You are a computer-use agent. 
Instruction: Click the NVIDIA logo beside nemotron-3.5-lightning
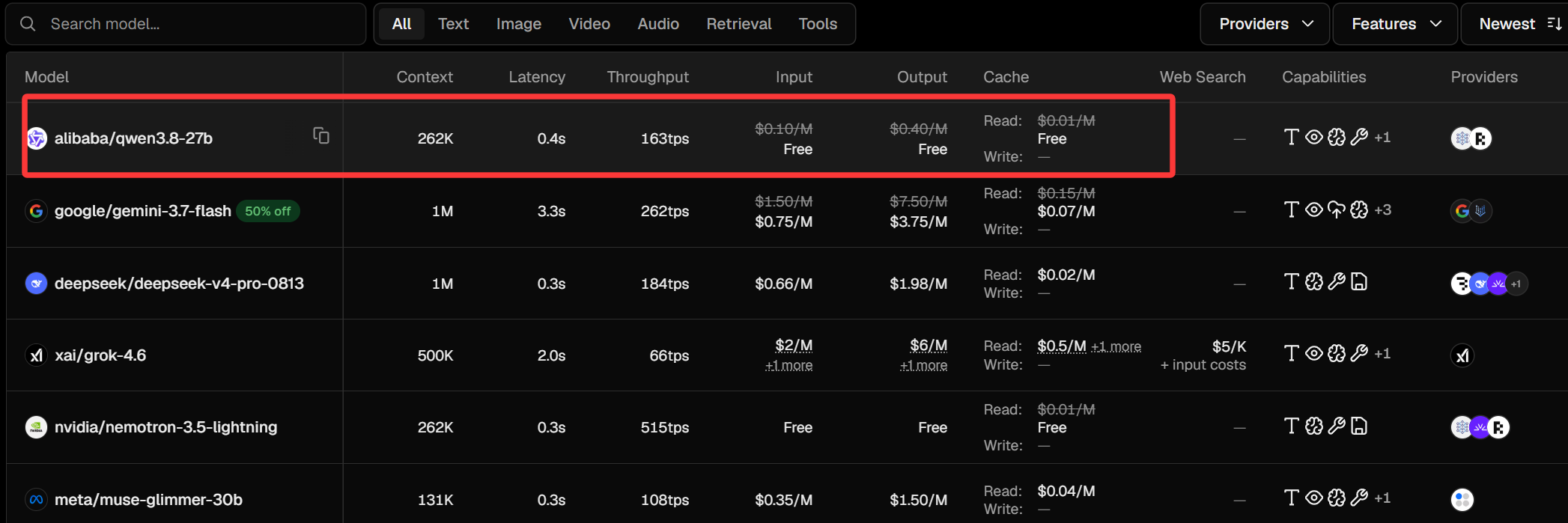point(36,427)
